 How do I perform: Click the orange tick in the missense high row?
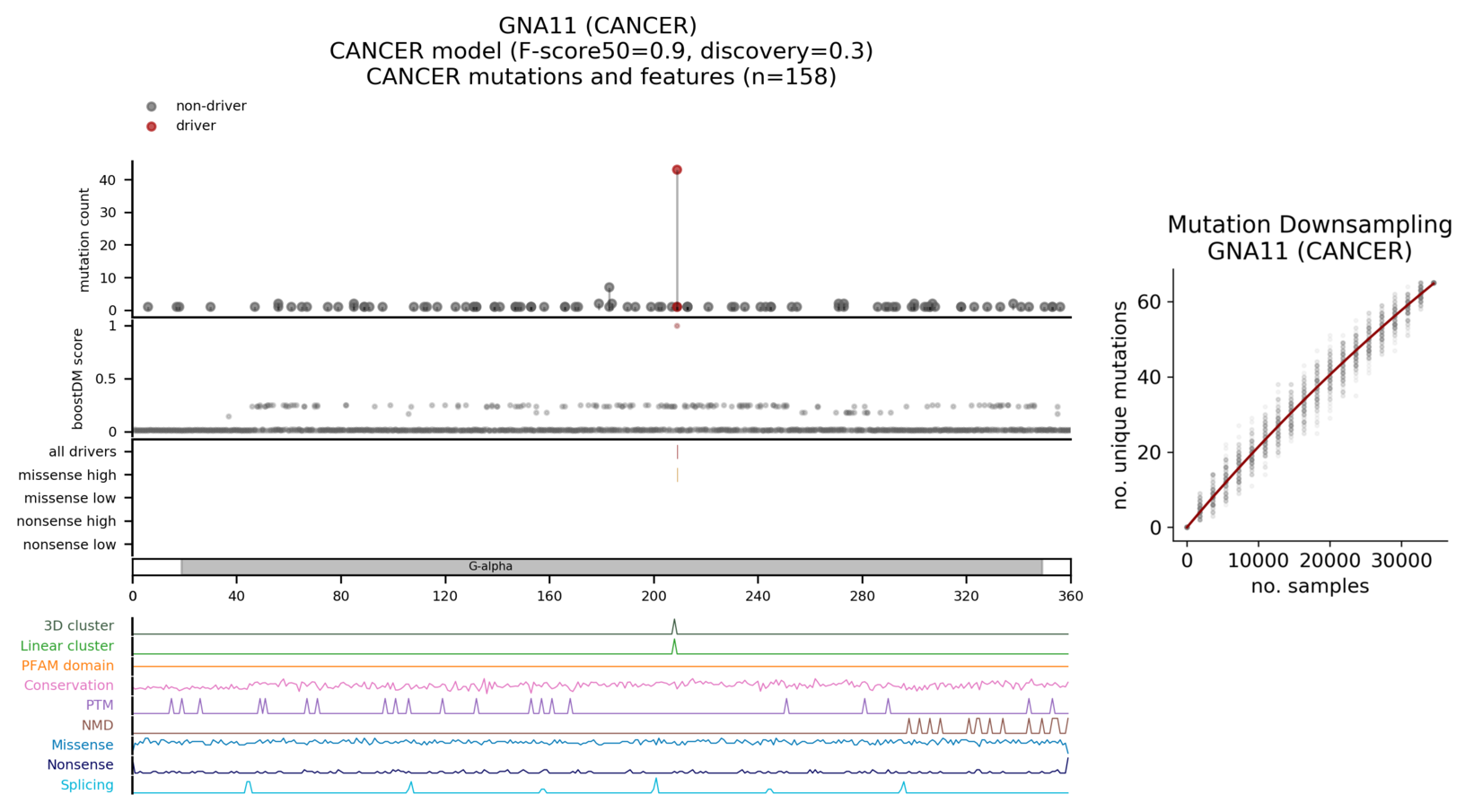pos(677,475)
